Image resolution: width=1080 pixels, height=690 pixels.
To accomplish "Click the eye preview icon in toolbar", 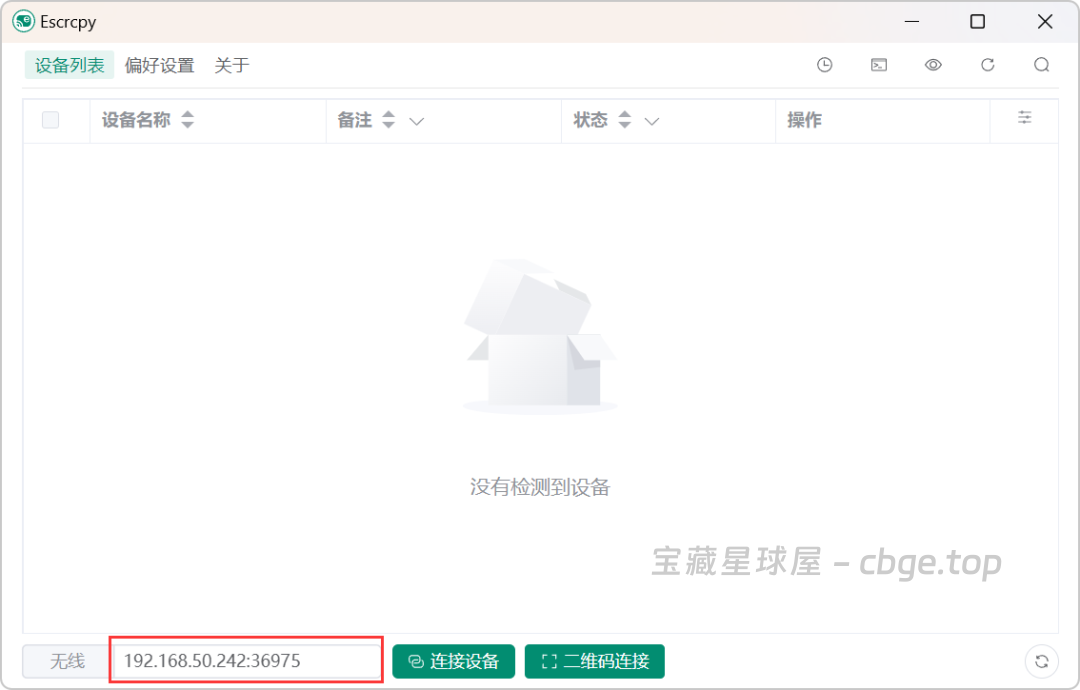I will 933,64.
